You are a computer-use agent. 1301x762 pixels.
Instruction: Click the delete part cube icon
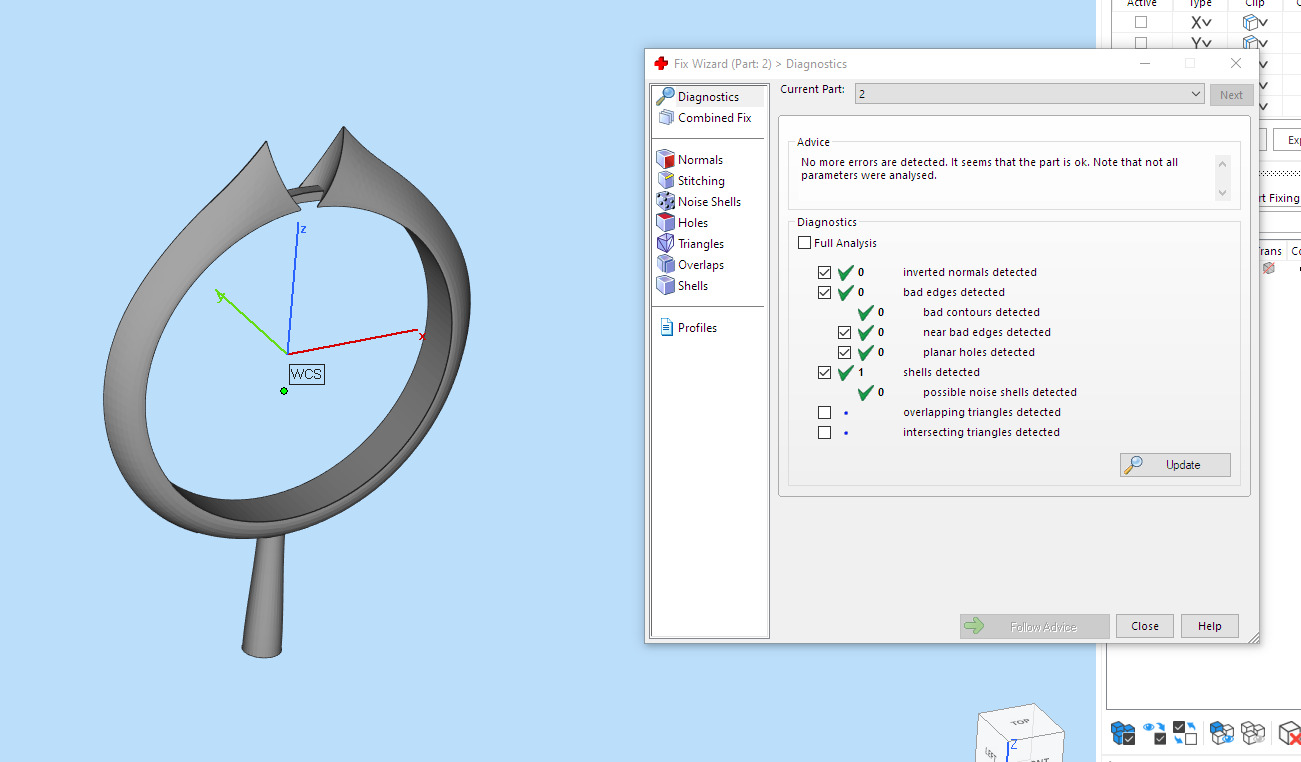(1289, 733)
